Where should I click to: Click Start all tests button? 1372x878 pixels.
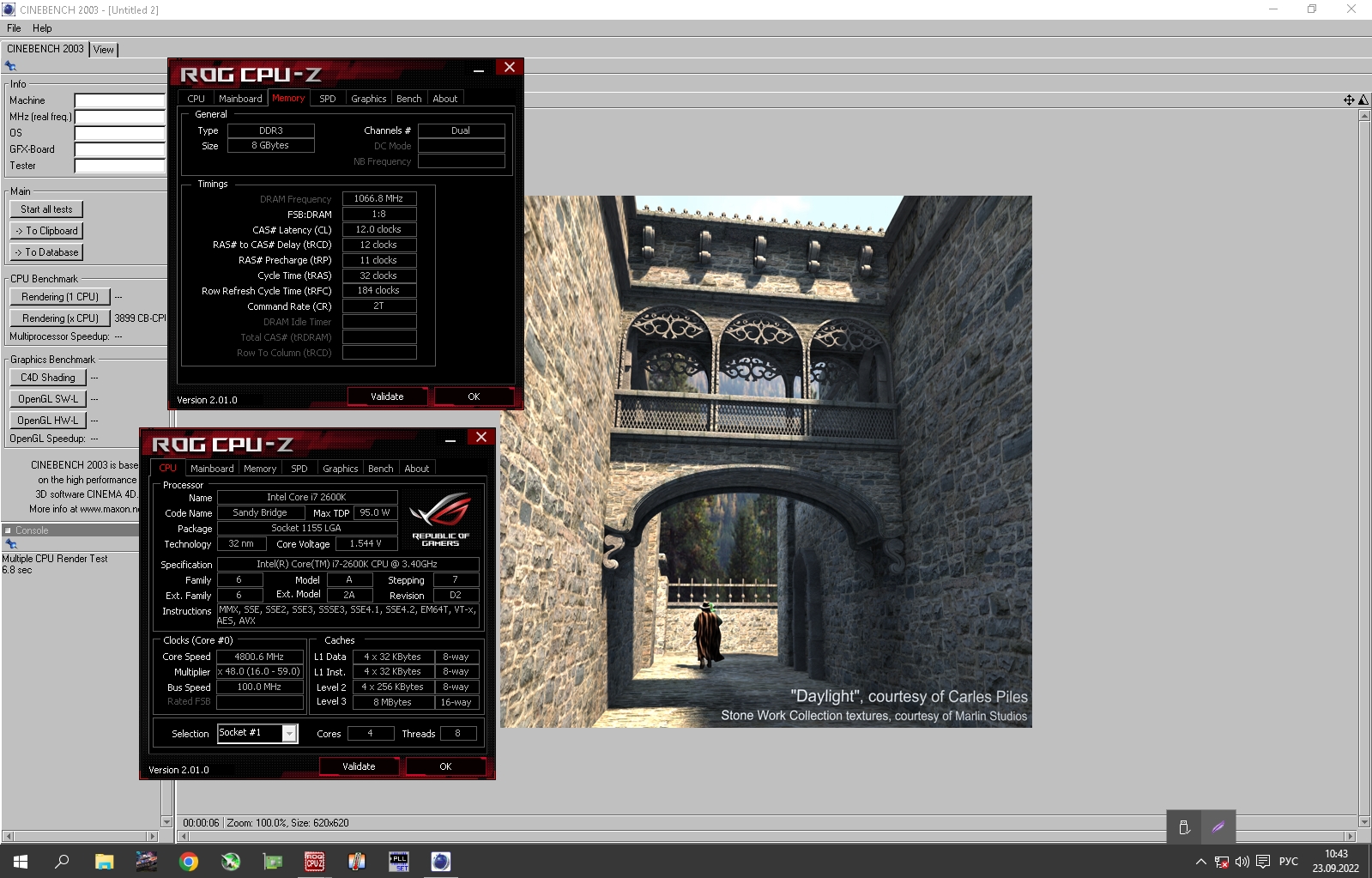tap(47, 209)
